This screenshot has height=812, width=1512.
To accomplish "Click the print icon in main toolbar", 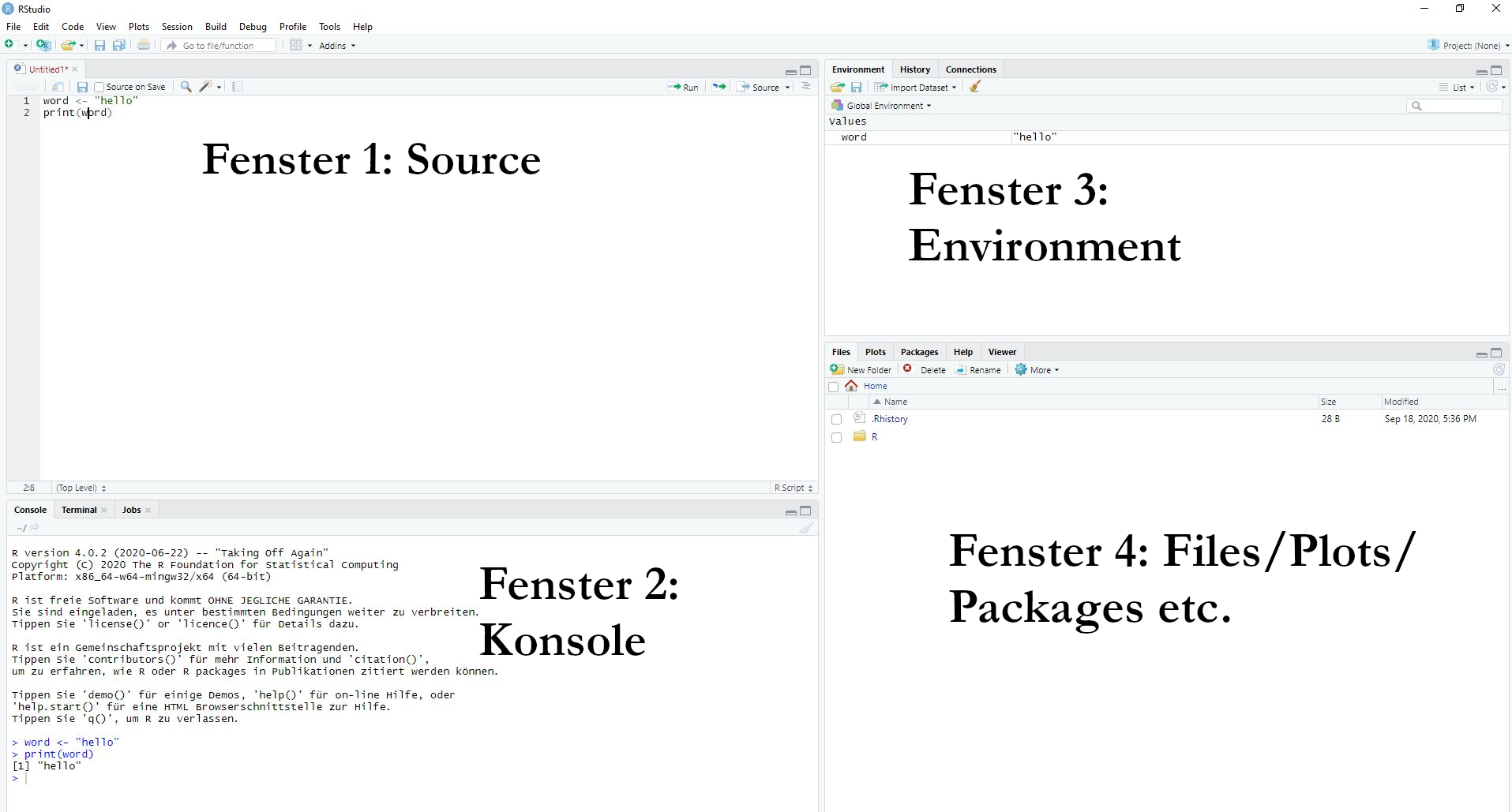I will (x=144, y=46).
